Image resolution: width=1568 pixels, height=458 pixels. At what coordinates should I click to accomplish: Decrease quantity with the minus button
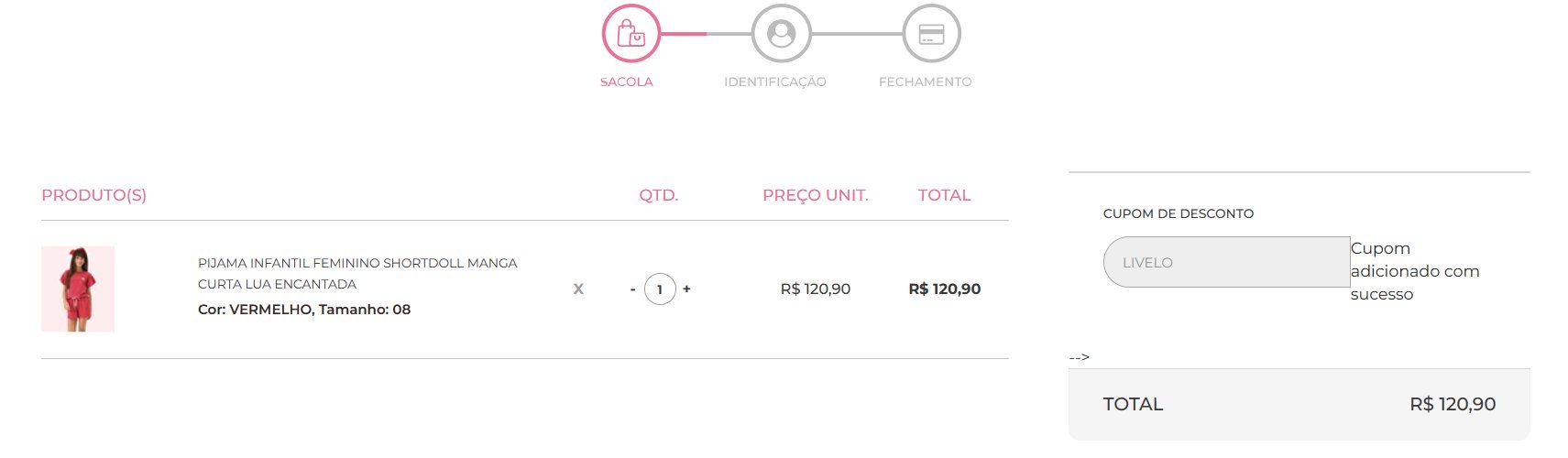(x=632, y=289)
